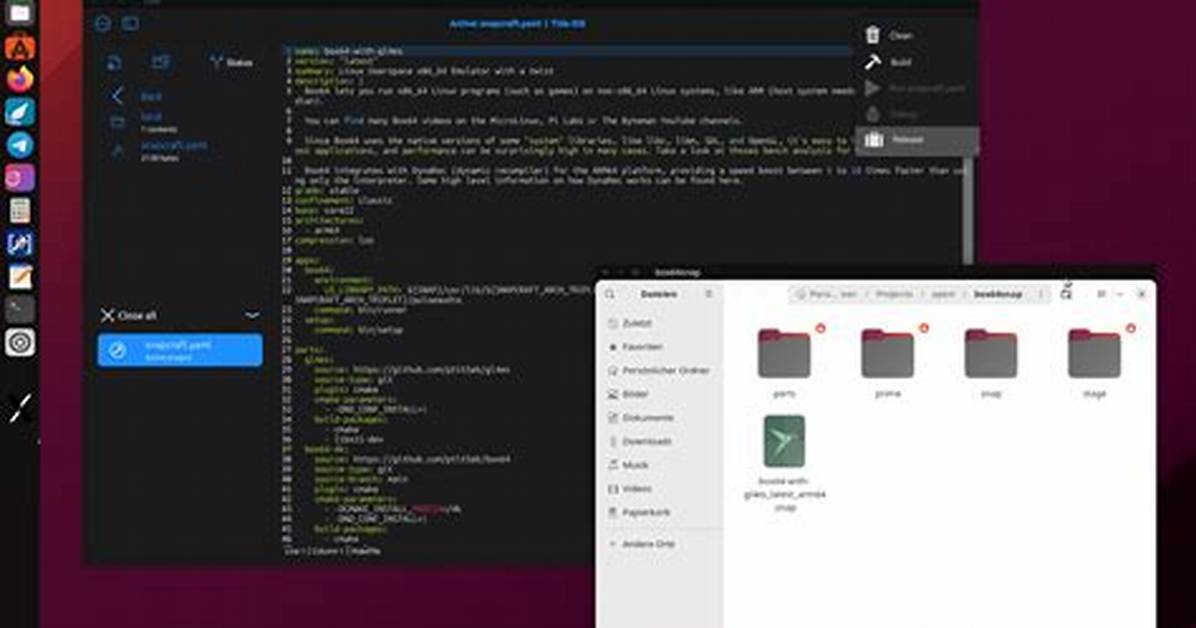Click the refresh icon in editor sidebar toolbar
Screen dimensions: 1196x628
(114, 63)
